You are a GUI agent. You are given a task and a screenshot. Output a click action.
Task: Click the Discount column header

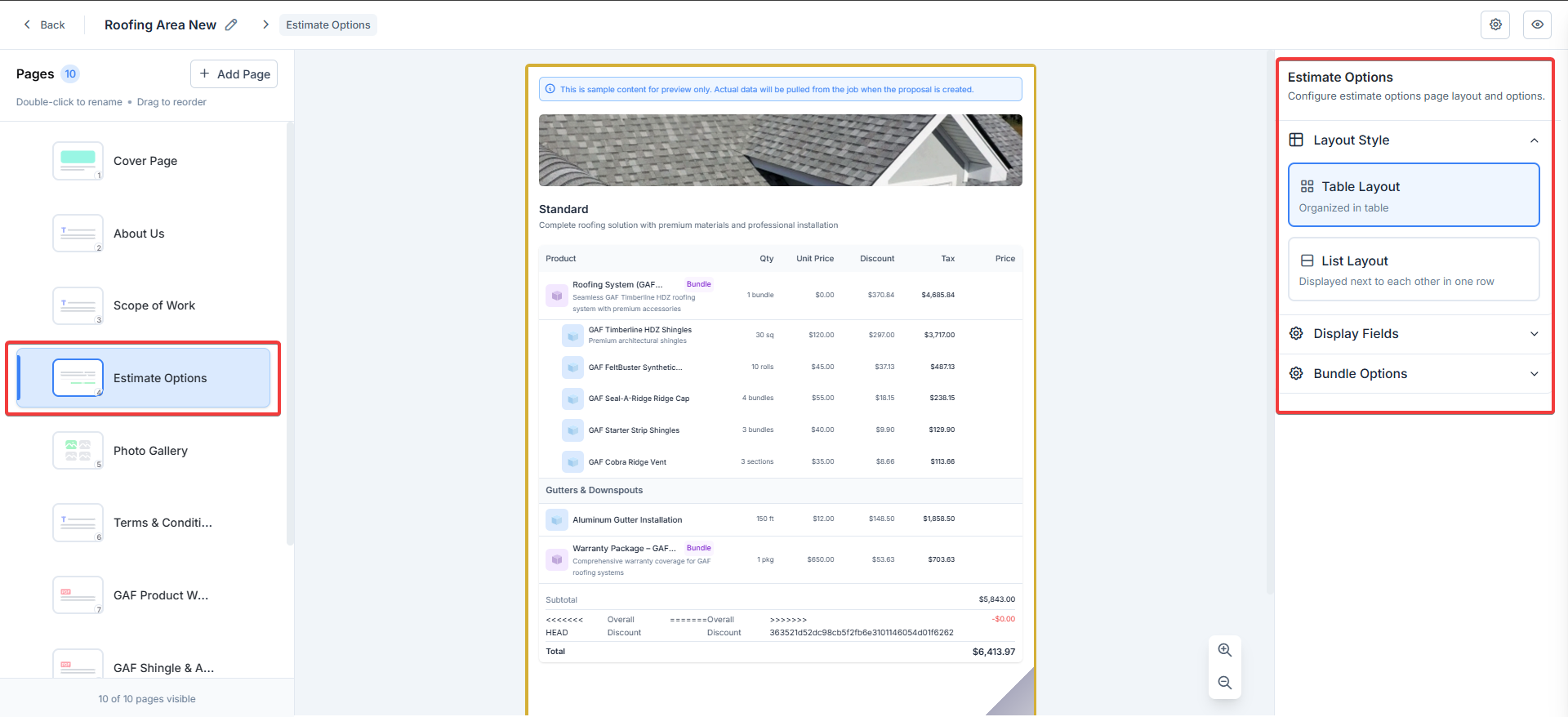pyautogui.click(x=877, y=258)
